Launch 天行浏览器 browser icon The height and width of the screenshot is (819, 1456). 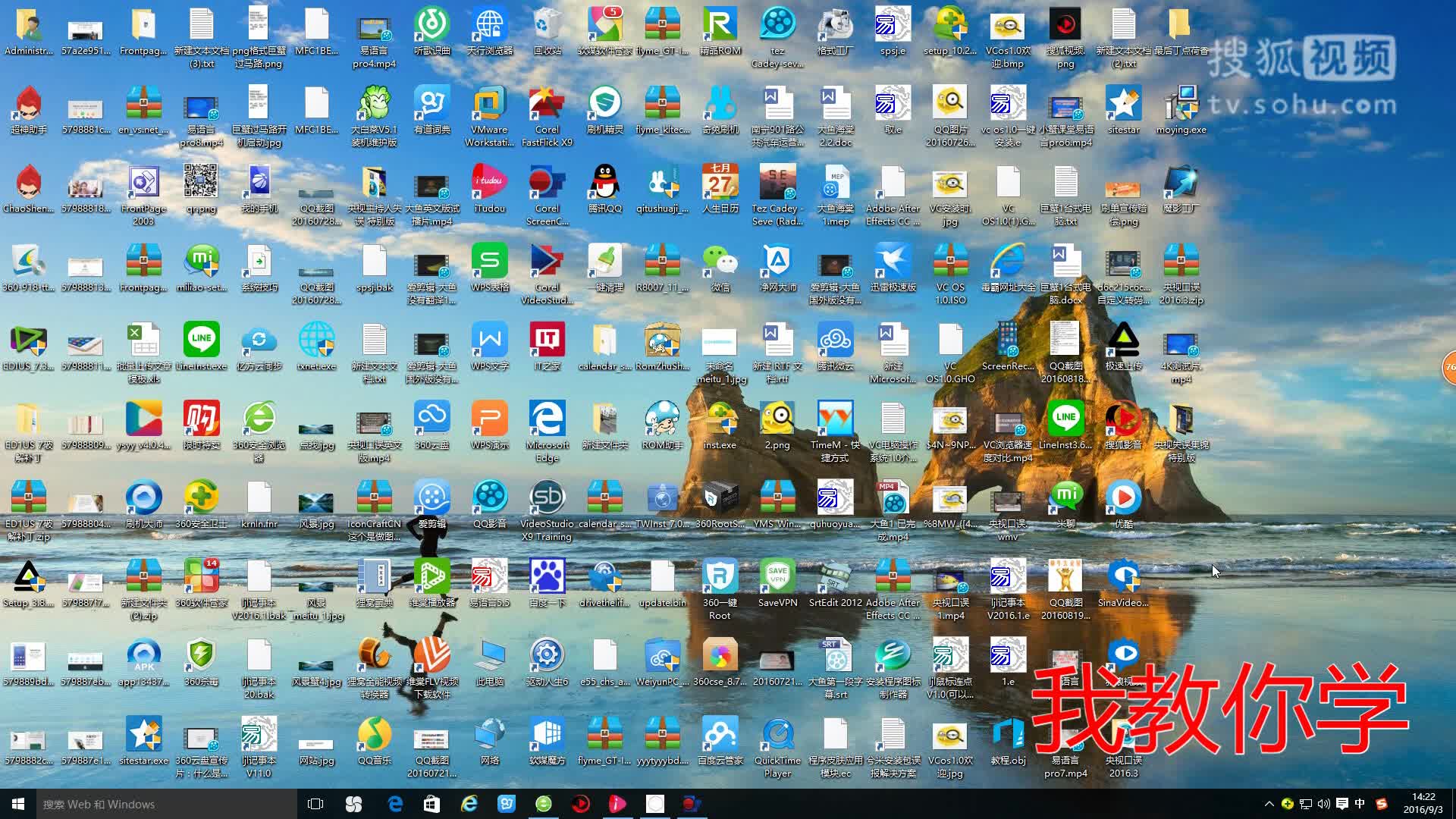click(489, 31)
